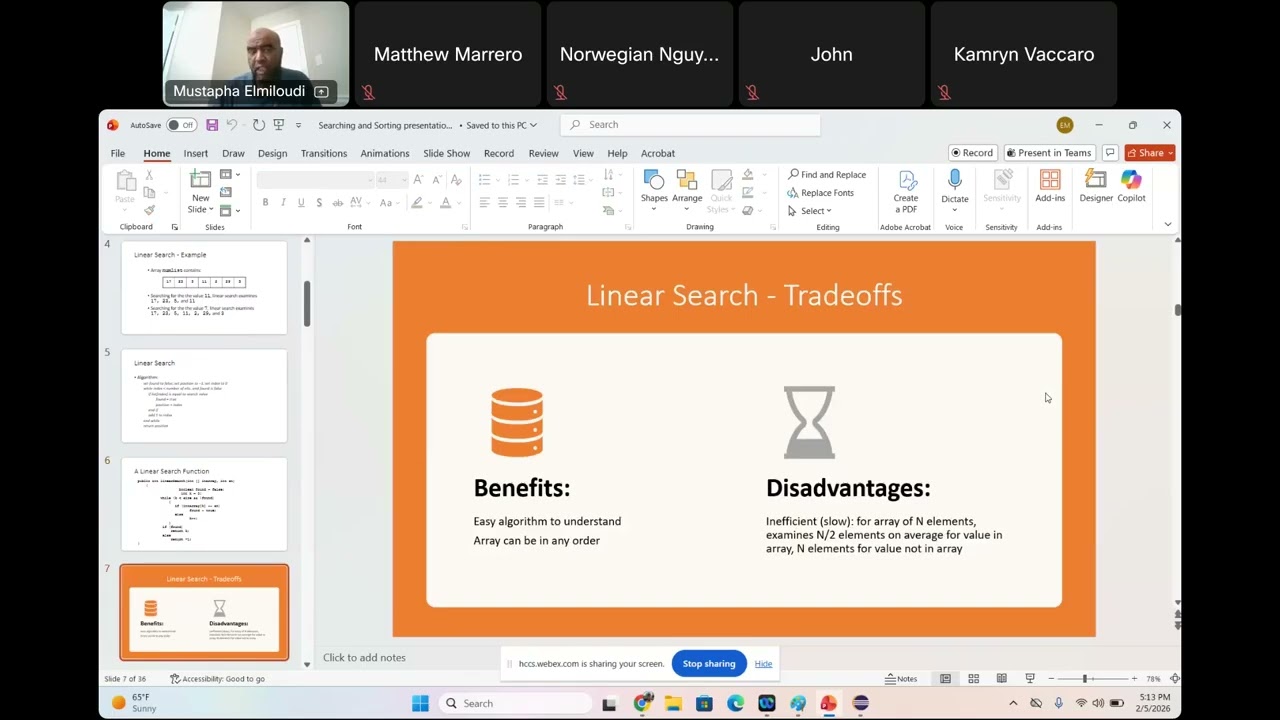Open the Section dropdown in Slides group
1280x720 pixels.
point(230,210)
